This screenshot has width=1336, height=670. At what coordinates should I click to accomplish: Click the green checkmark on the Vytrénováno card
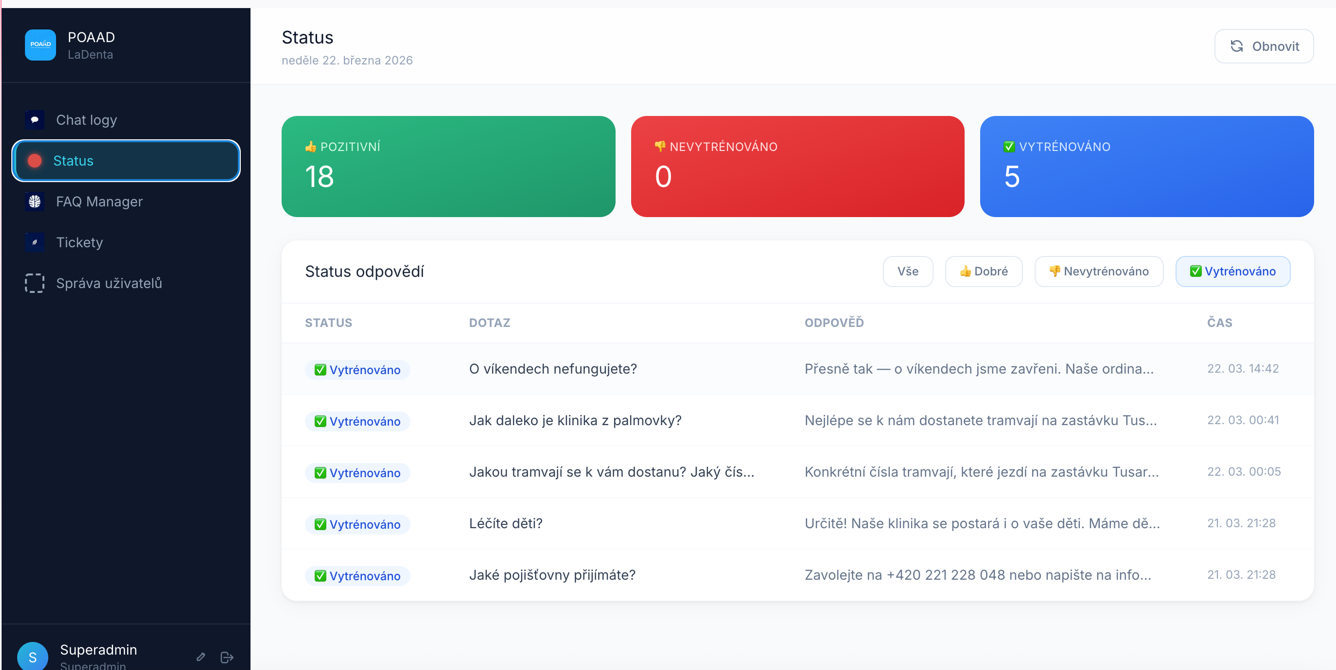click(1005, 145)
